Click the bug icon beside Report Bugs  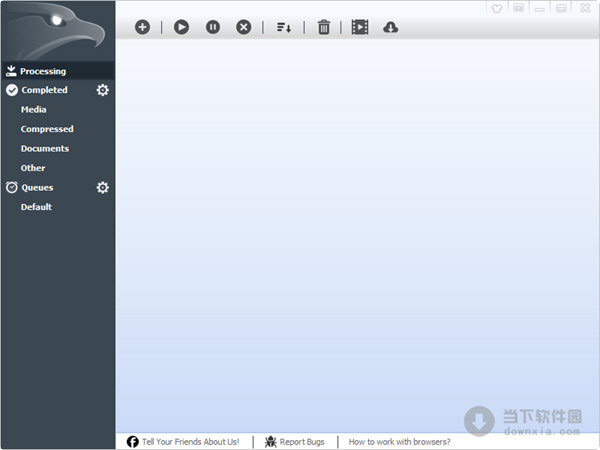coord(271,442)
